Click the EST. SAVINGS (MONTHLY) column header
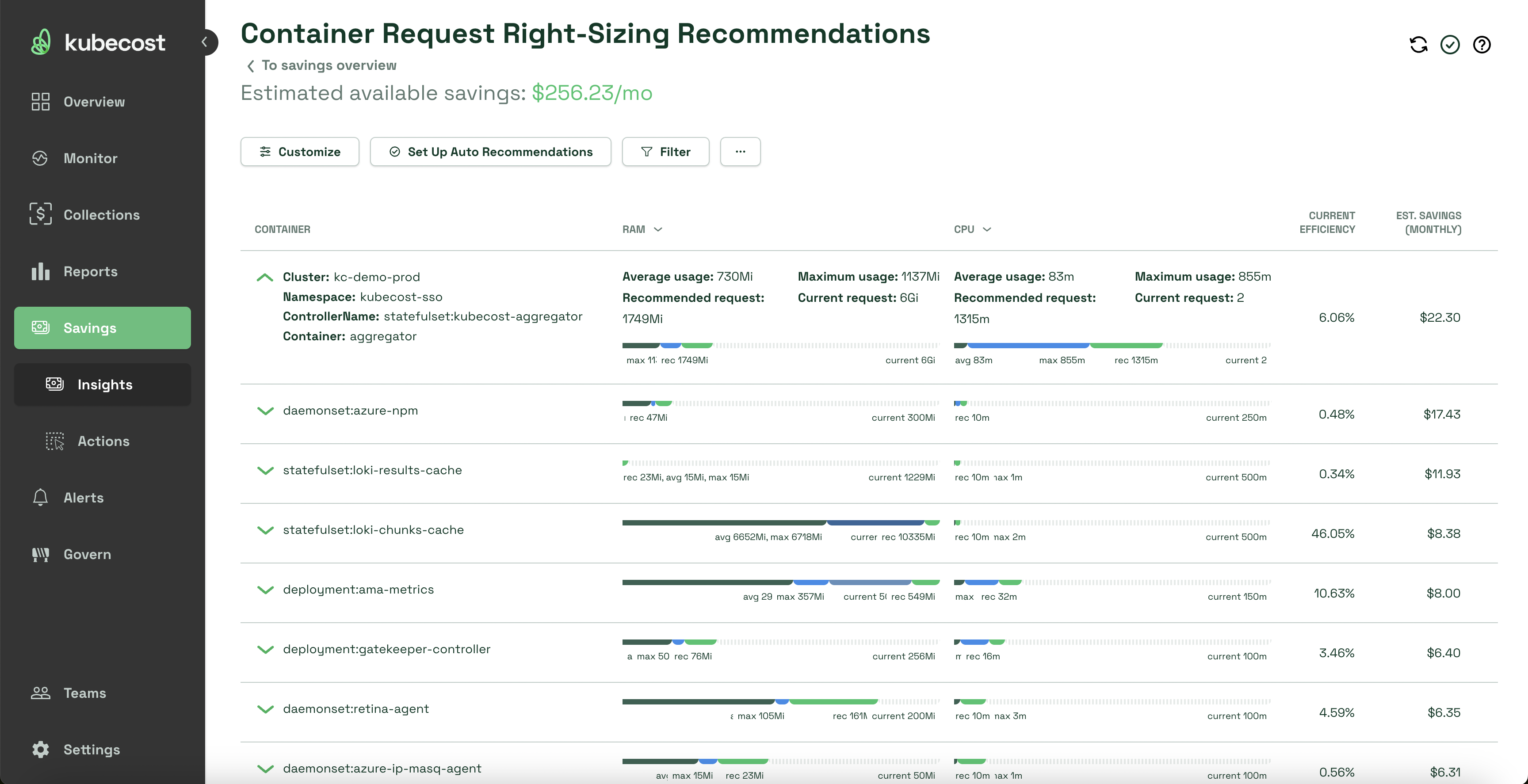 (x=1429, y=222)
